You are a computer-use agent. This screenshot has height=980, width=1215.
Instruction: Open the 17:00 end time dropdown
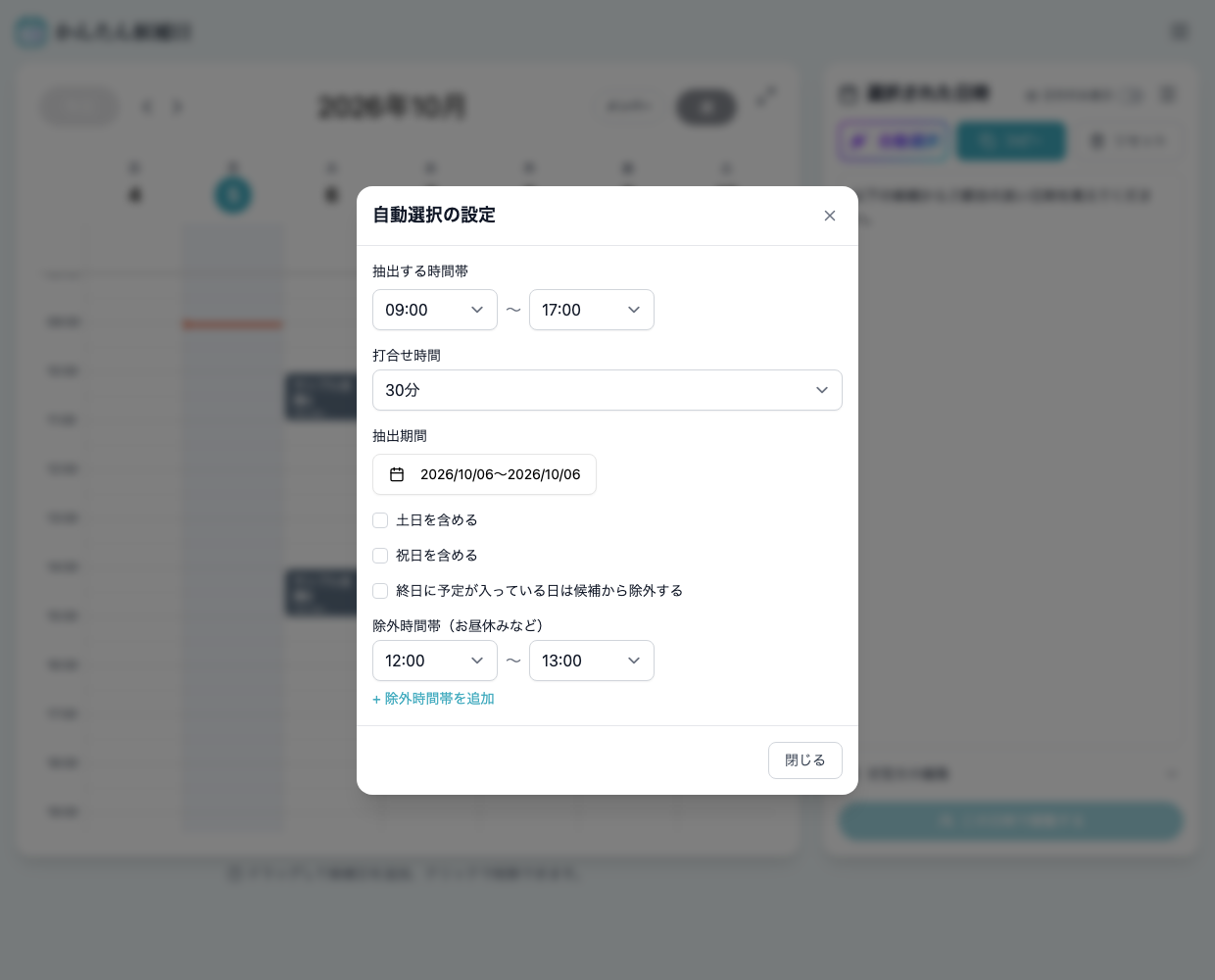click(592, 310)
